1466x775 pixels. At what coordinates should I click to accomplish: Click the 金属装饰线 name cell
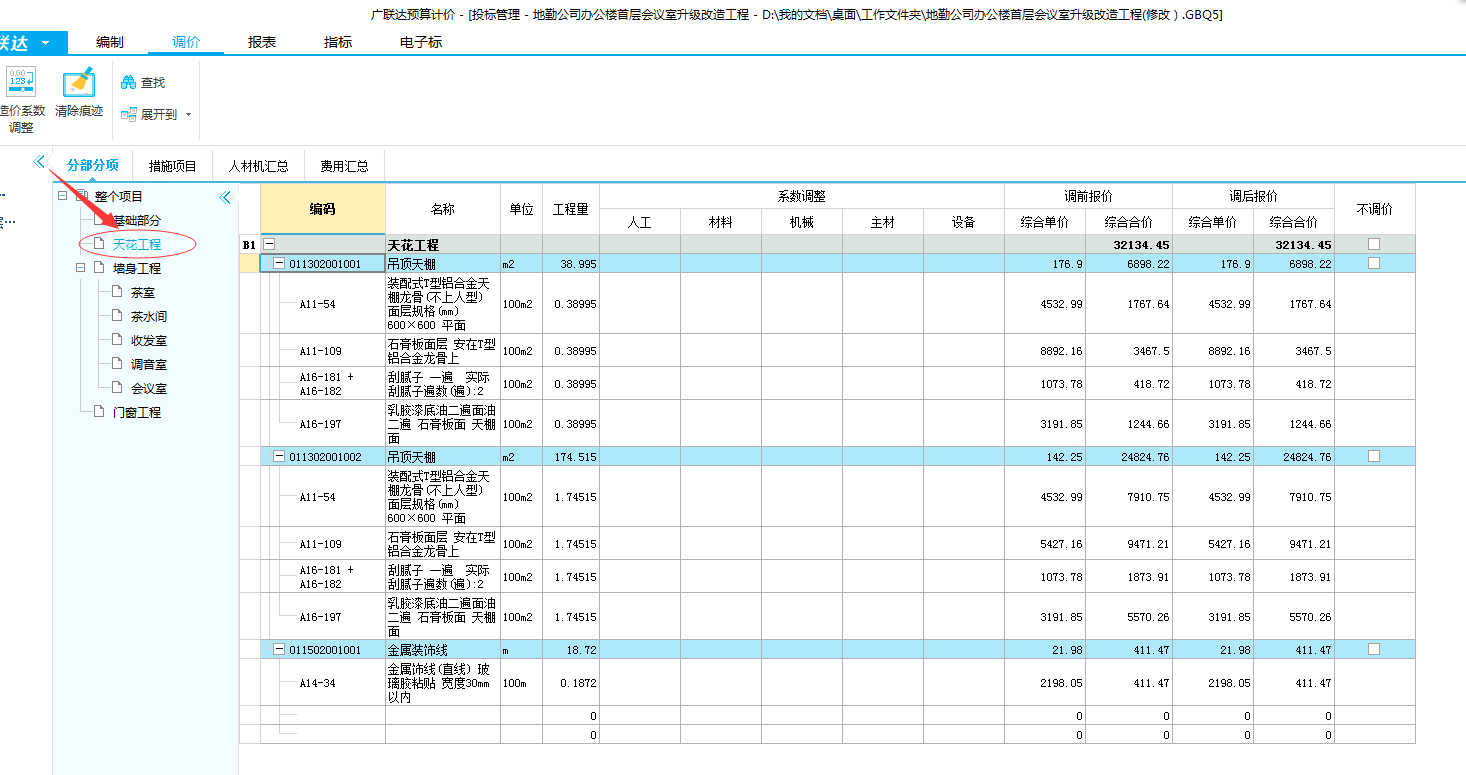[x=443, y=649]
